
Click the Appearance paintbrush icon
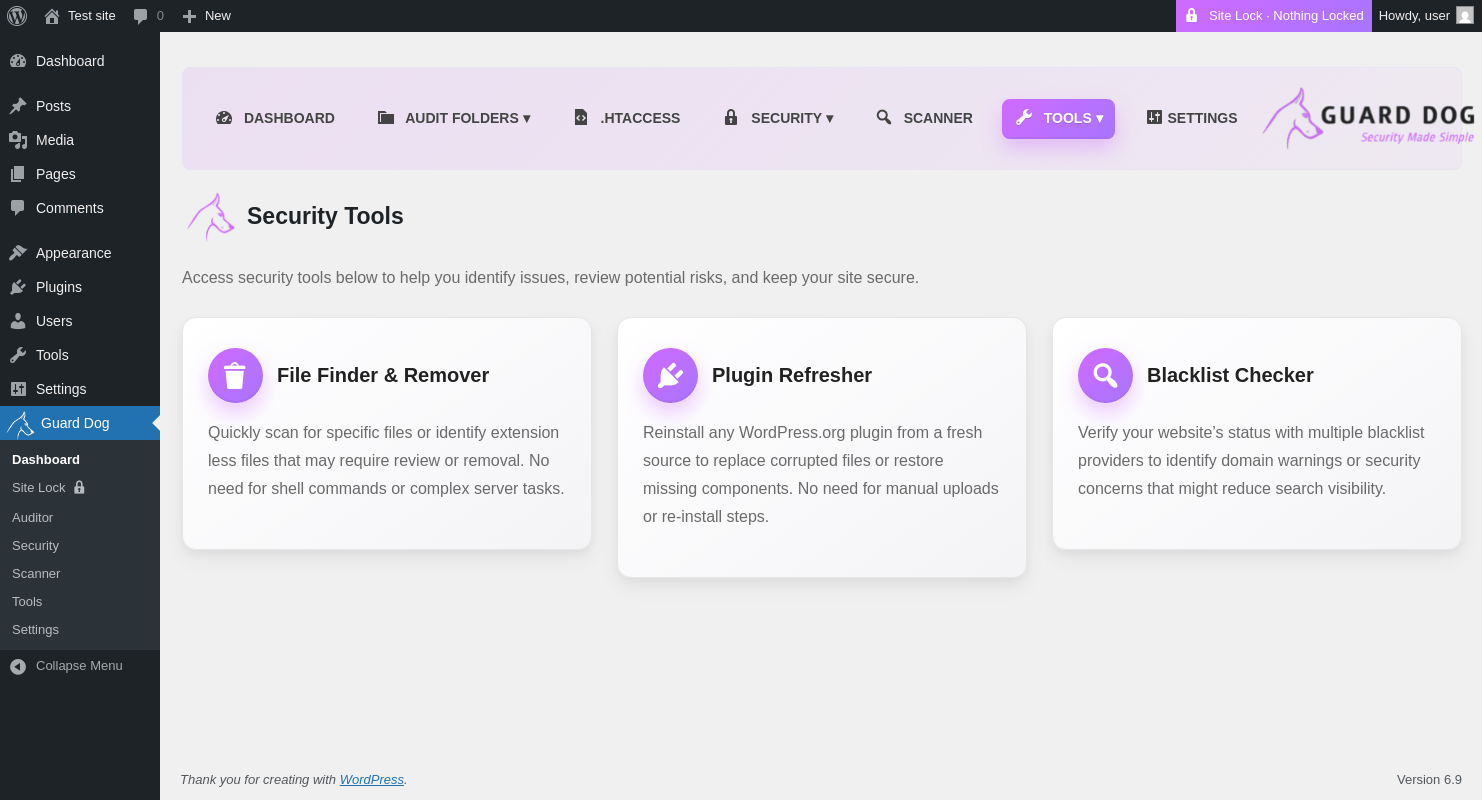click(x=18, y=253)
